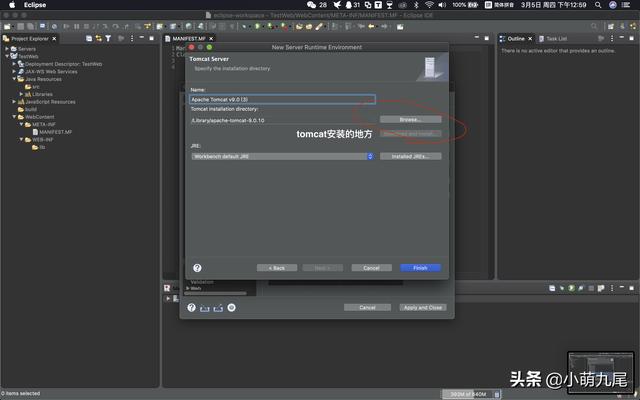Minimize the Project Explorer view

click(x=142, y=38)
